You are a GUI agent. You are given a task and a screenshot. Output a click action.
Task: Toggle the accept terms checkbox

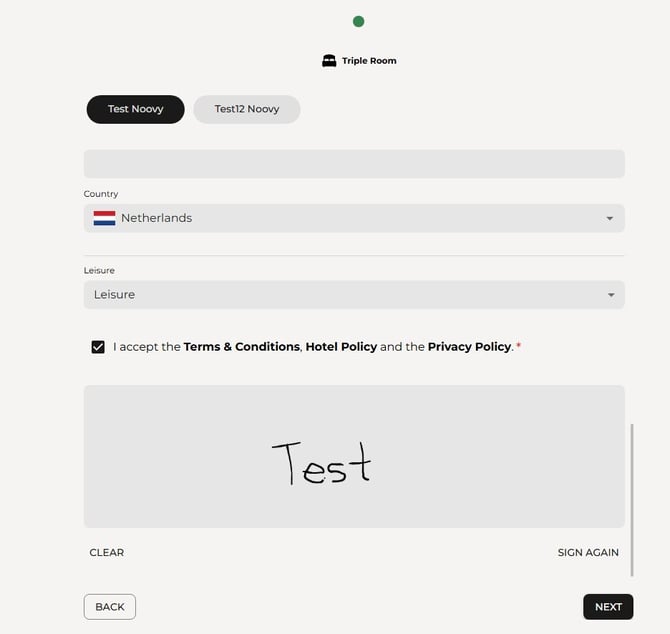pos(98,347)
